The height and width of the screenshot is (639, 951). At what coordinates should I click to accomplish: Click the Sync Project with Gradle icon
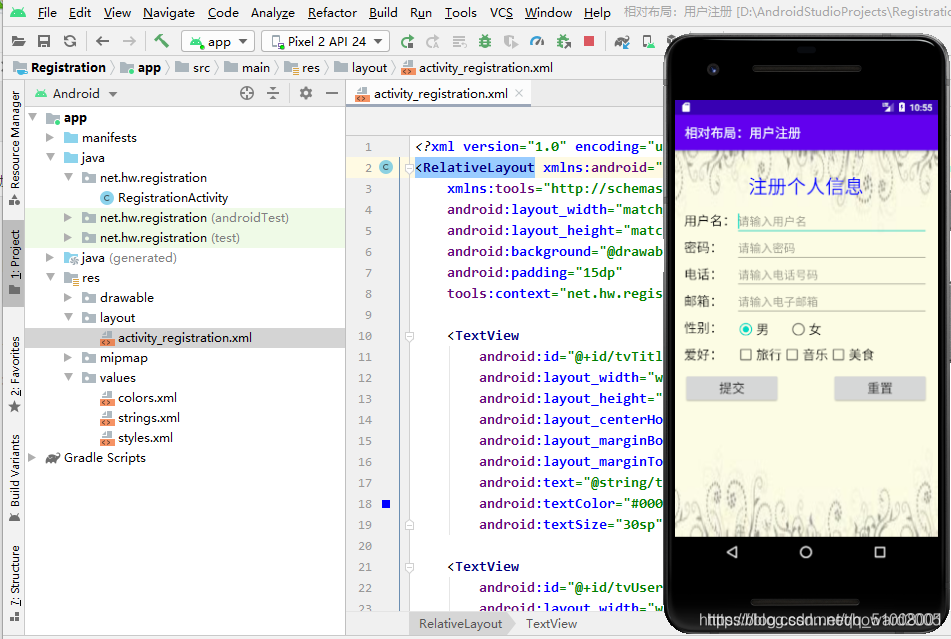click(622, 41)
